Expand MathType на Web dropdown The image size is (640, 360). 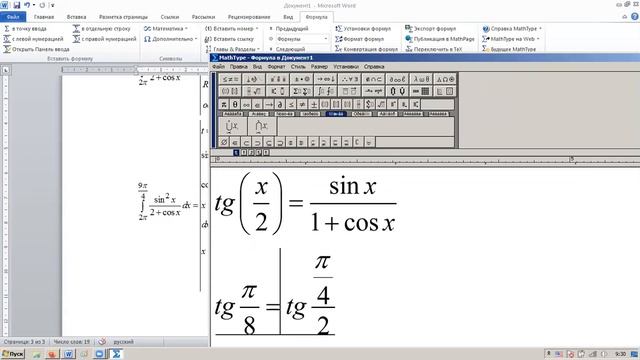pyautogui.click(x=511, y=39)
